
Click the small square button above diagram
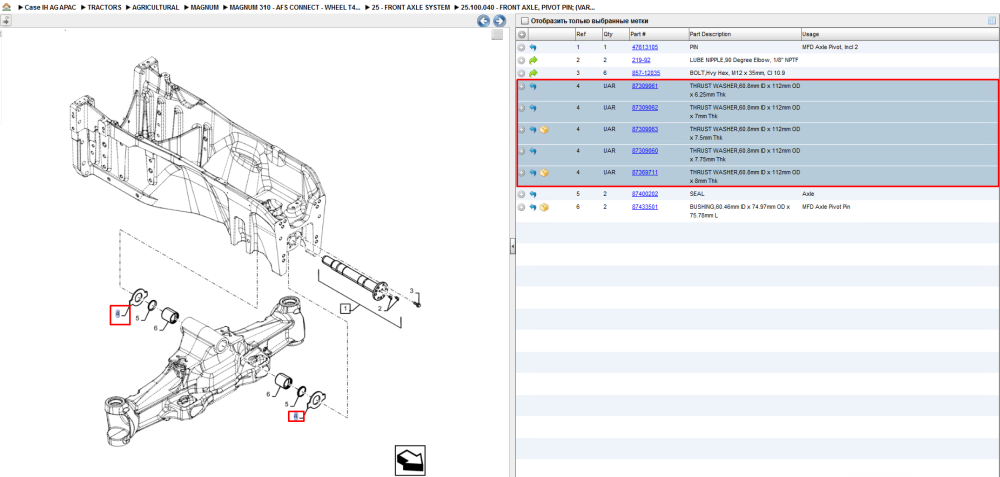(x=497, y=35)
